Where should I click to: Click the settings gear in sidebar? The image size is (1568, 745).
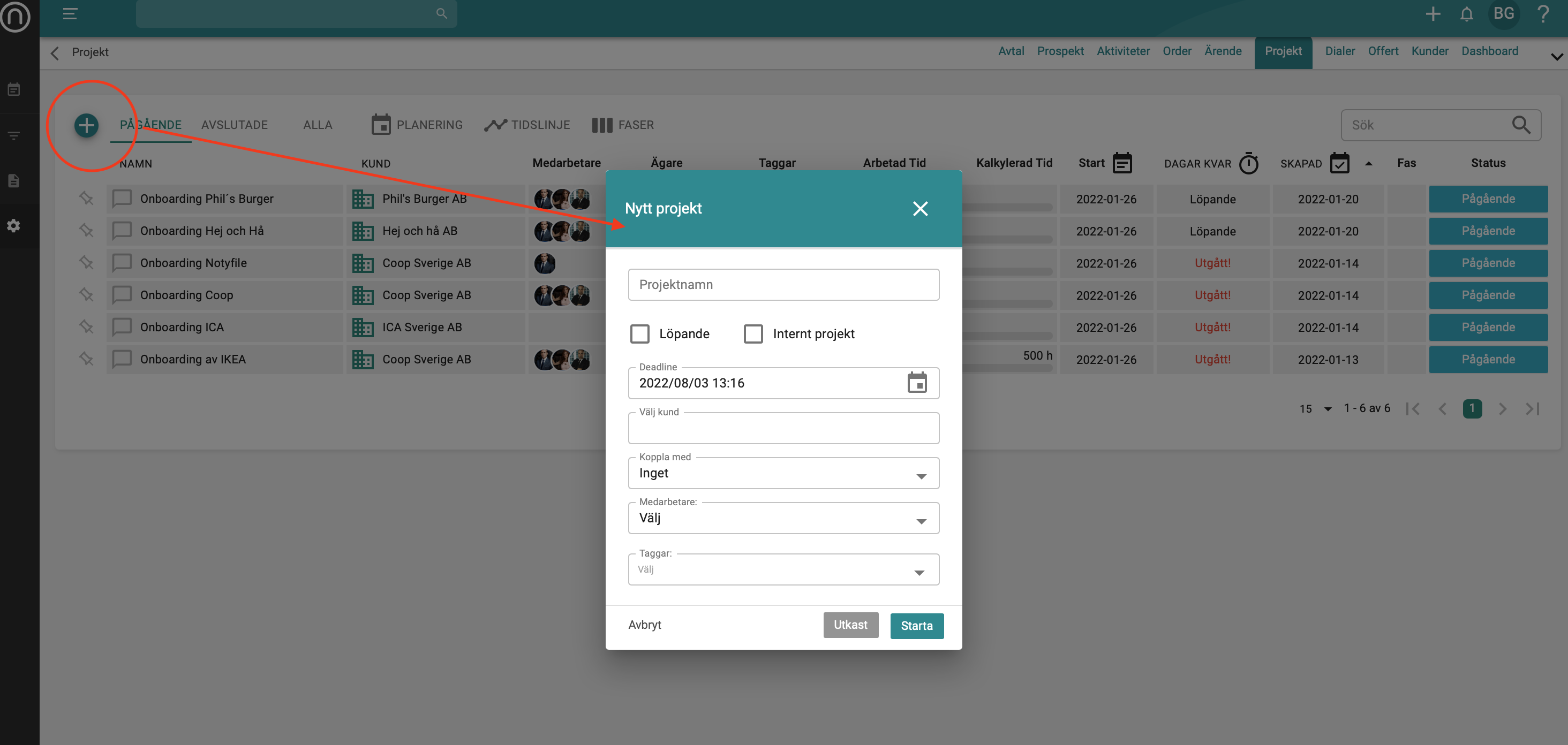click(x=13, y=226)
